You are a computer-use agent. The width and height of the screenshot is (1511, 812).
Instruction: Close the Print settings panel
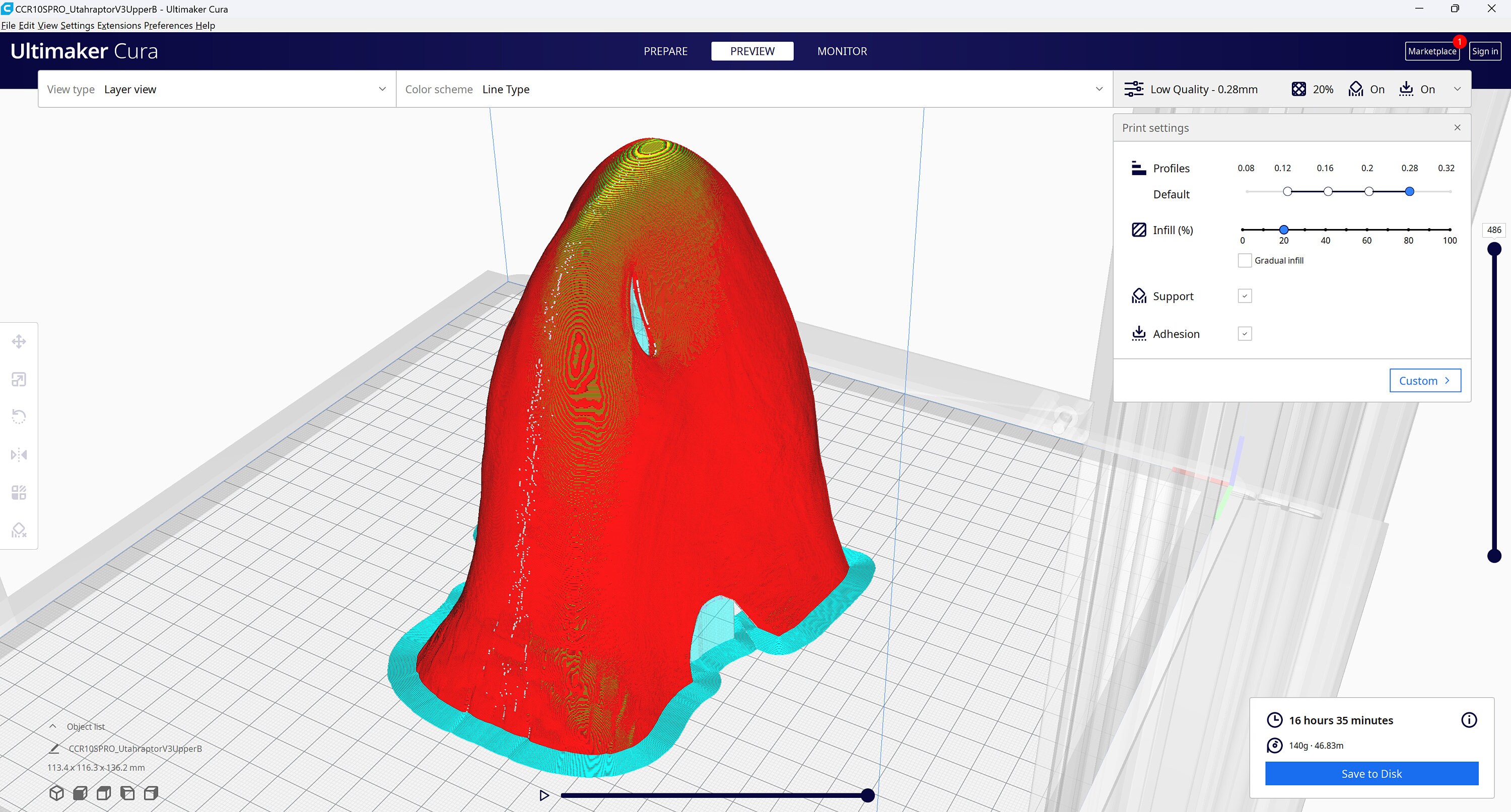coord(1457,127)
